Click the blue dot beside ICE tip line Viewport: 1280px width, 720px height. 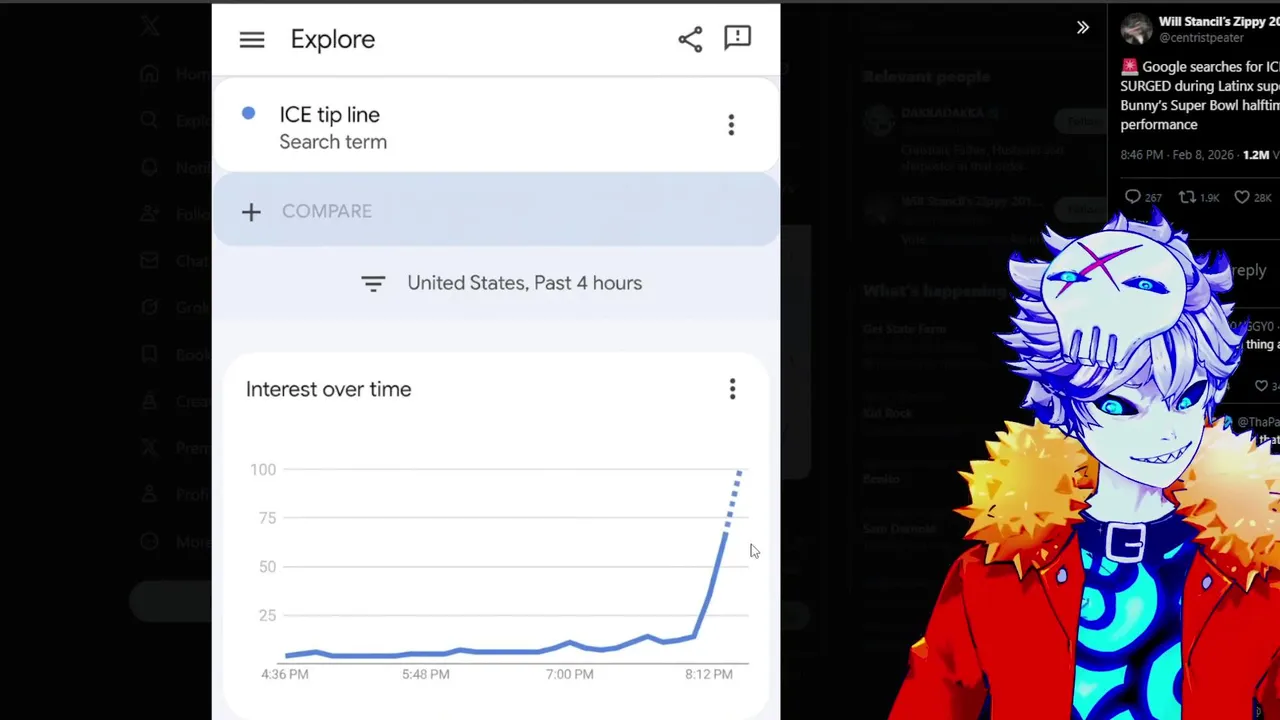pos(248,114)
